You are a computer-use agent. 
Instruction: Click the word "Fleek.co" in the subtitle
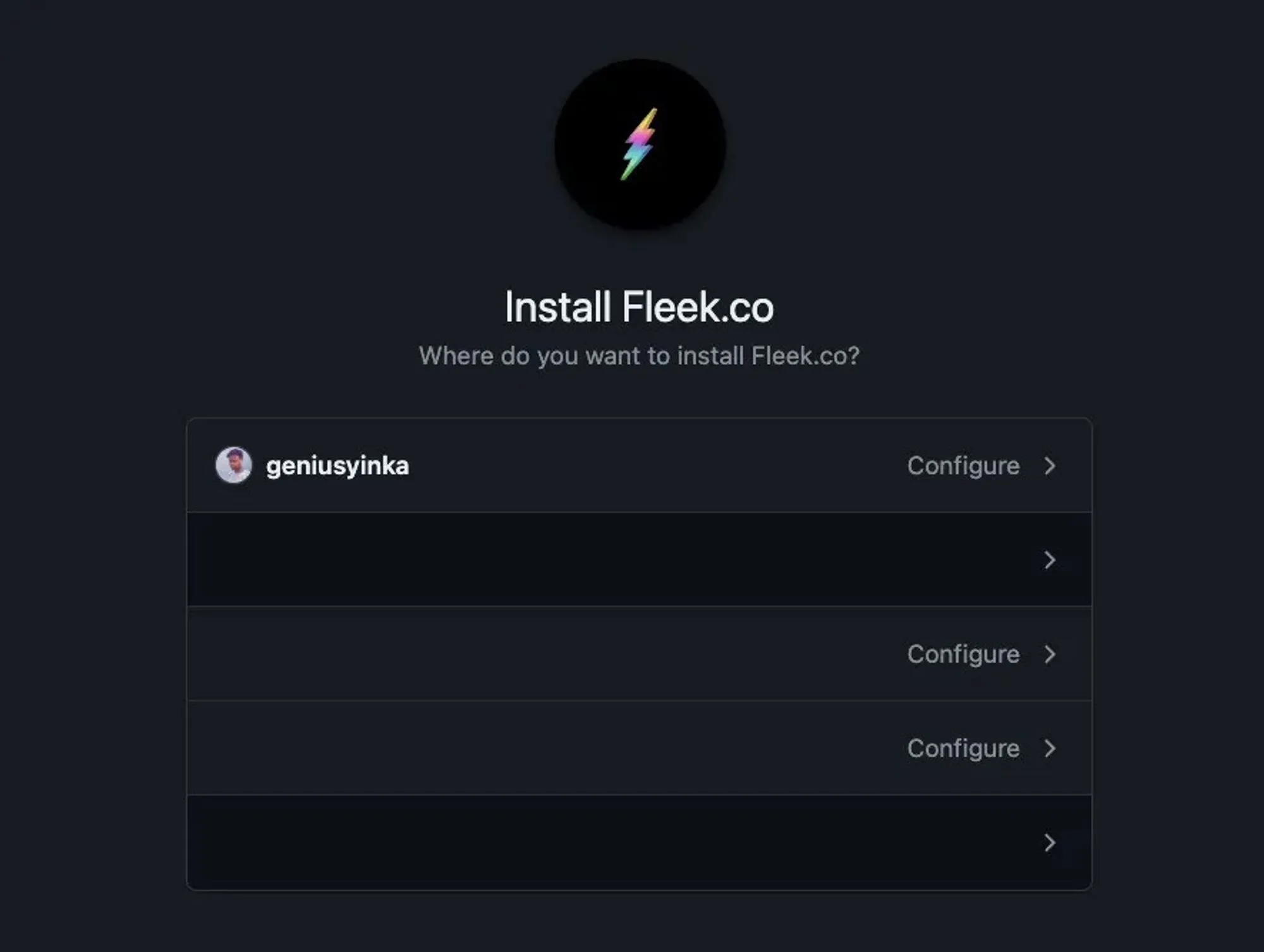click(x=805, y=356)
